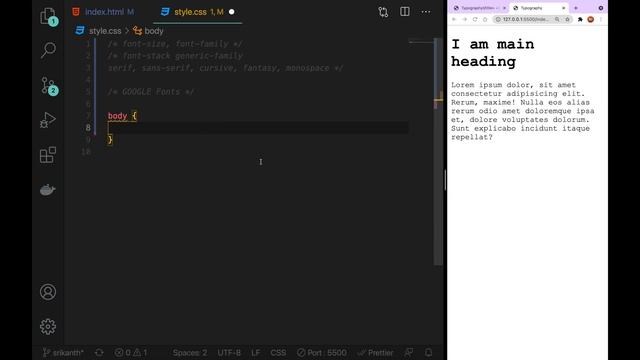Open the editor More Actions ellipsis menu

426,12
